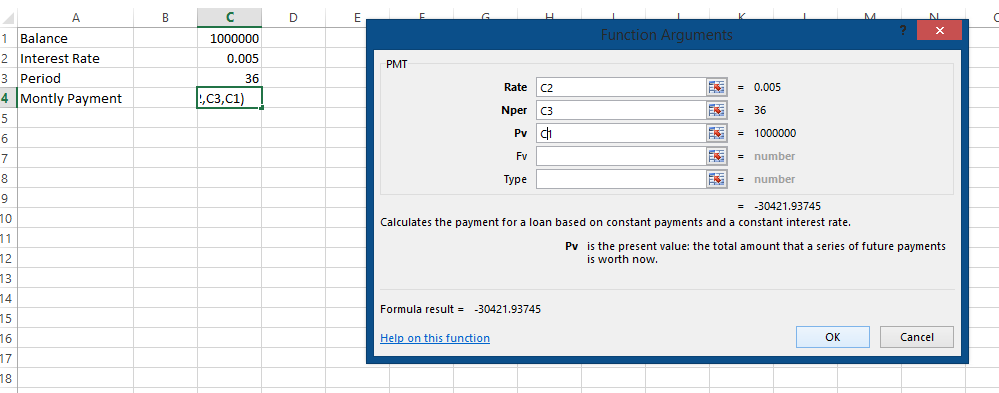Select row 16 header

tap(8, 338)
